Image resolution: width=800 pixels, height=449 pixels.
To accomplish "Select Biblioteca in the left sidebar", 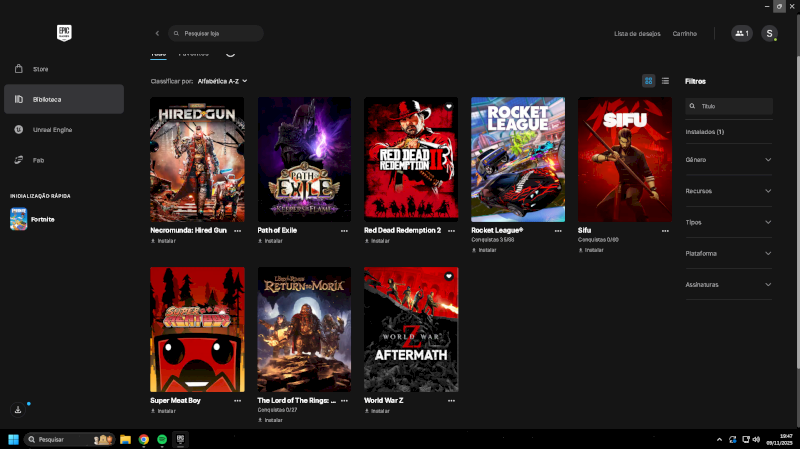I will [64, 99].
